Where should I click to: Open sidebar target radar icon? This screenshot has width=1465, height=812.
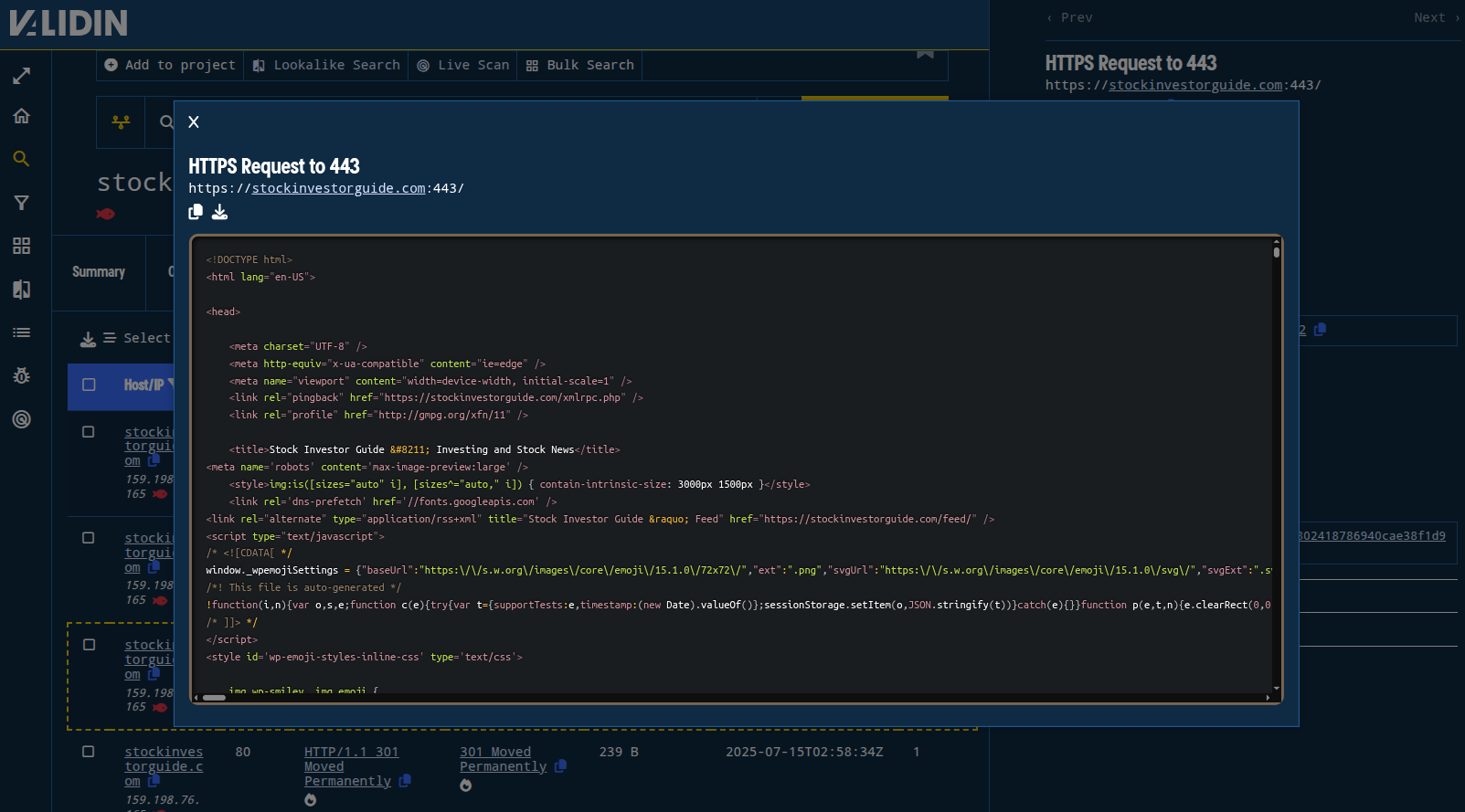[x=21, y=419]
